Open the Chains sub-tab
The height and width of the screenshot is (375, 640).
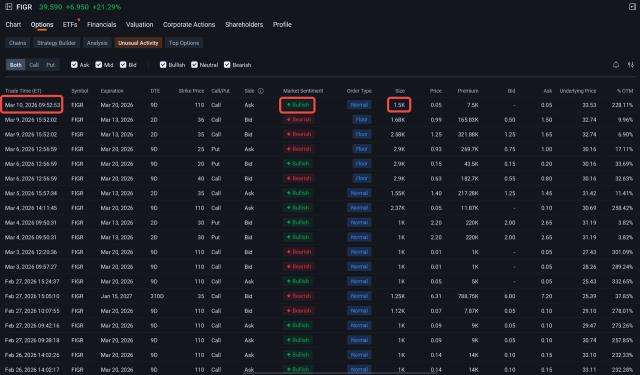coord(17,43)
